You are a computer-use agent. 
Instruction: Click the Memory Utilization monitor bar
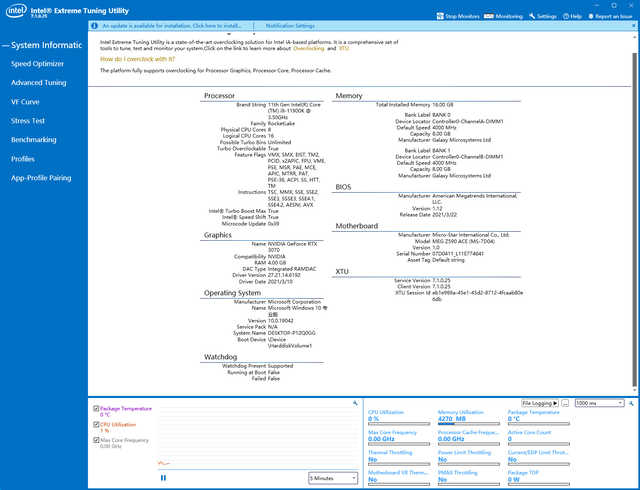click(469, 424)
